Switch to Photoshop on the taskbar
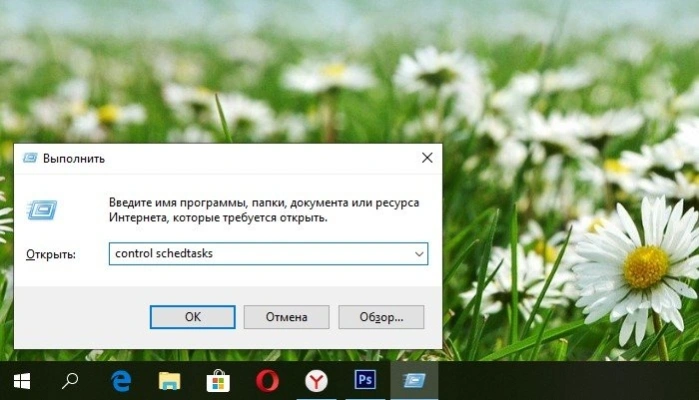 [x=365, y=380]
